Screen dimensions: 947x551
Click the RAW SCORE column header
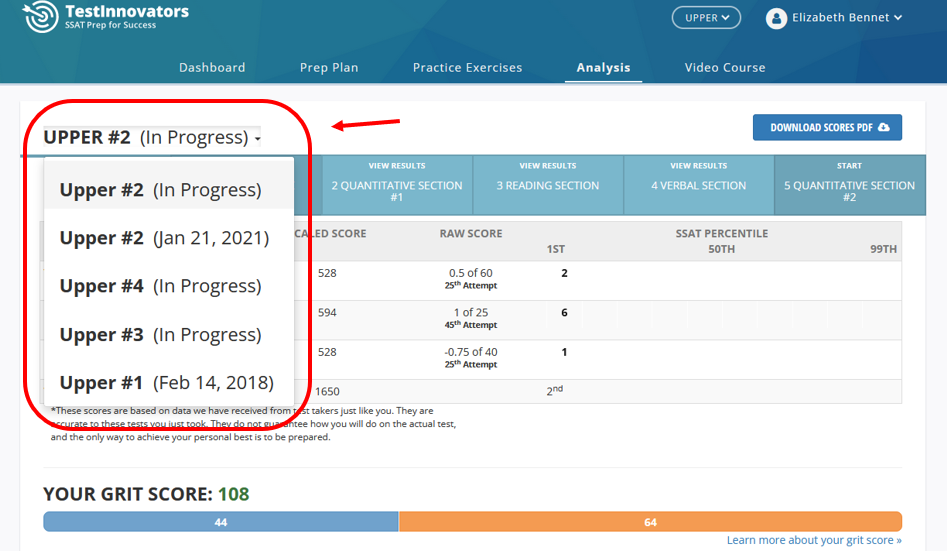471,233
